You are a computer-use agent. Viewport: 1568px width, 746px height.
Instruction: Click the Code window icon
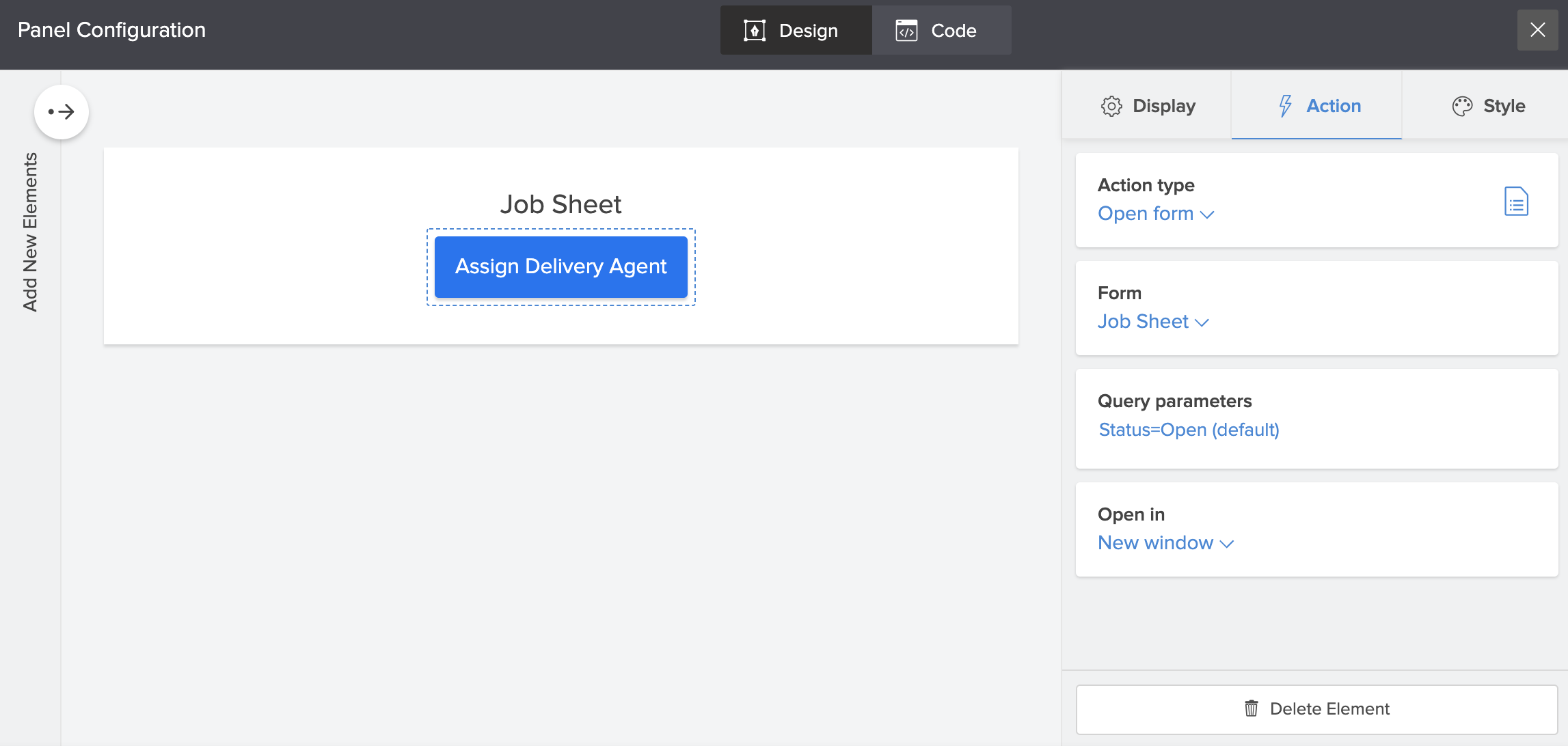[906, 31]
